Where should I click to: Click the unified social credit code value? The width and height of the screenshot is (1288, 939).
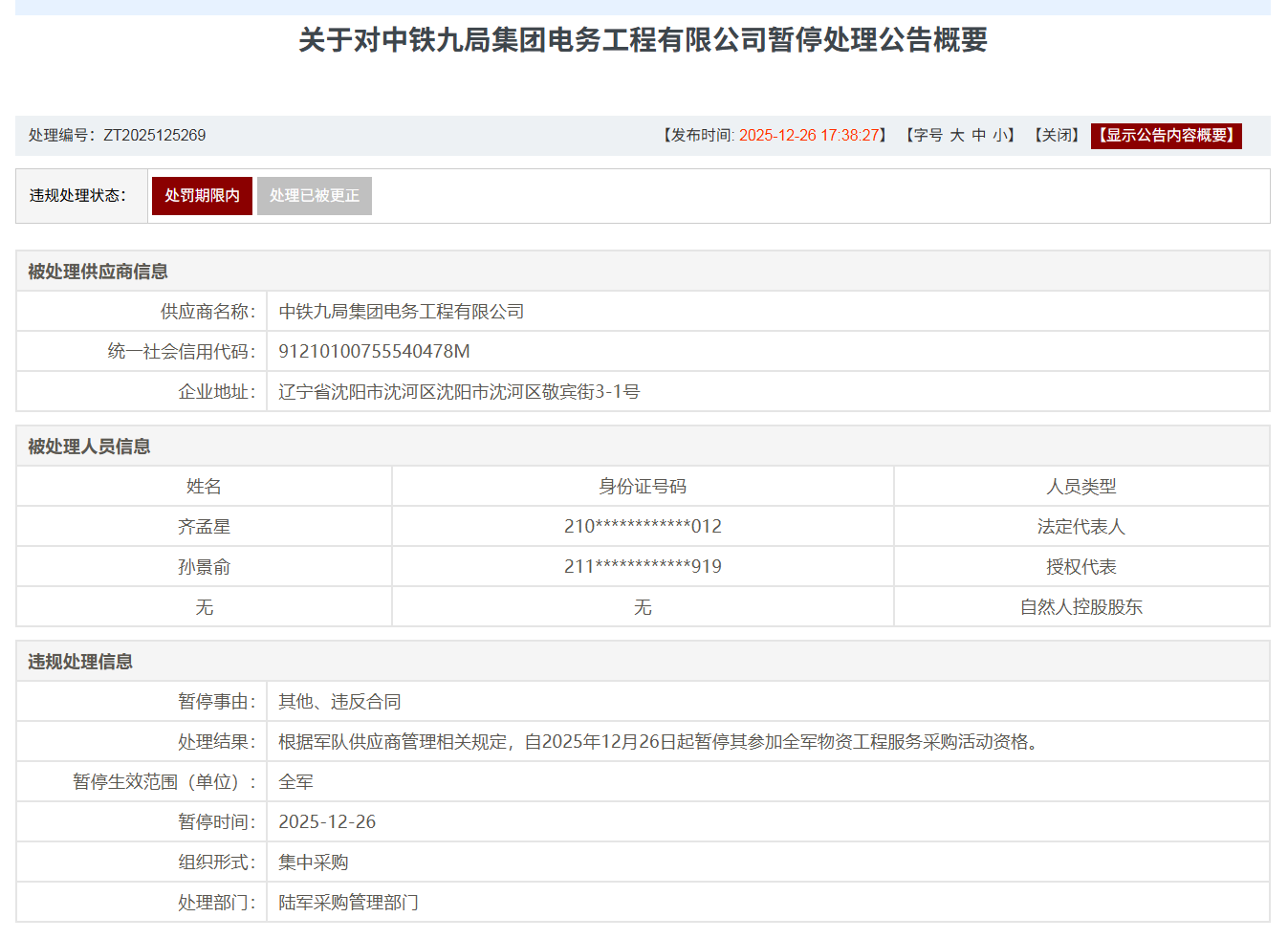[375, 350]
